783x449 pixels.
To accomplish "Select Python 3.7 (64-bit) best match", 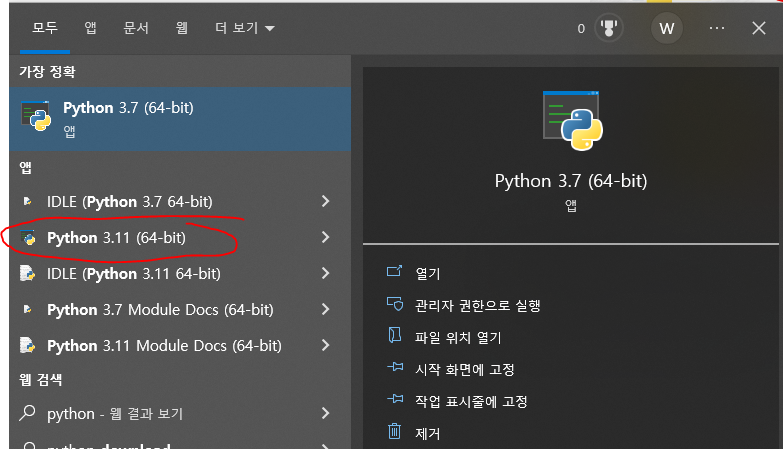I will pos(180,119).
